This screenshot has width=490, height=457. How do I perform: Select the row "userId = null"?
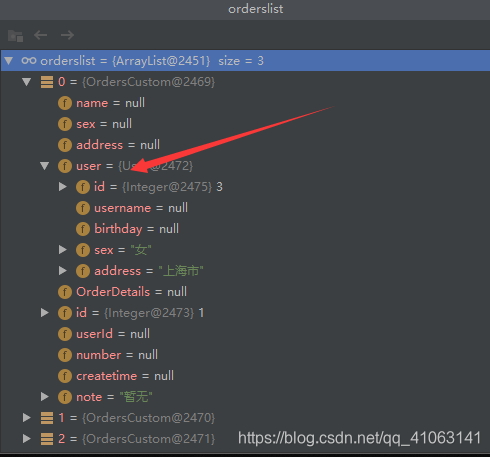245,334
